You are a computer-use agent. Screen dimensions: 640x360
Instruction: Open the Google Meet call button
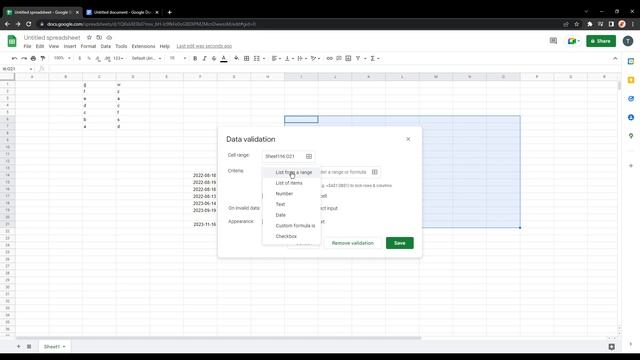click(x=573, y=41)
